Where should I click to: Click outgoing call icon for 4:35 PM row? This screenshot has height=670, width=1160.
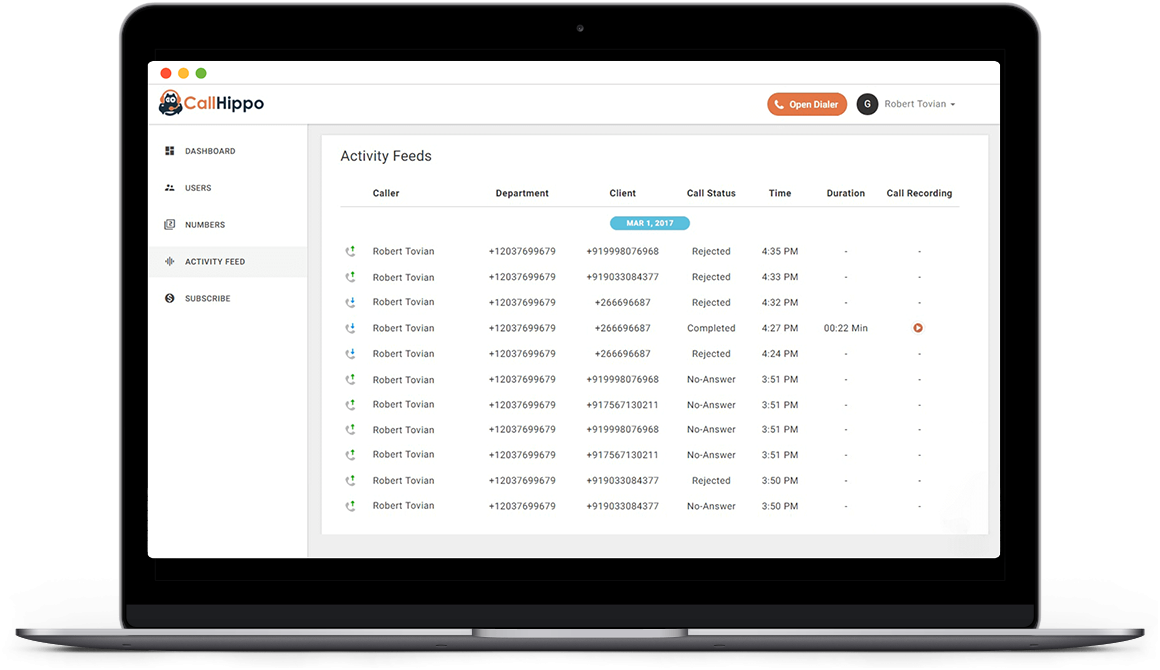350,252
